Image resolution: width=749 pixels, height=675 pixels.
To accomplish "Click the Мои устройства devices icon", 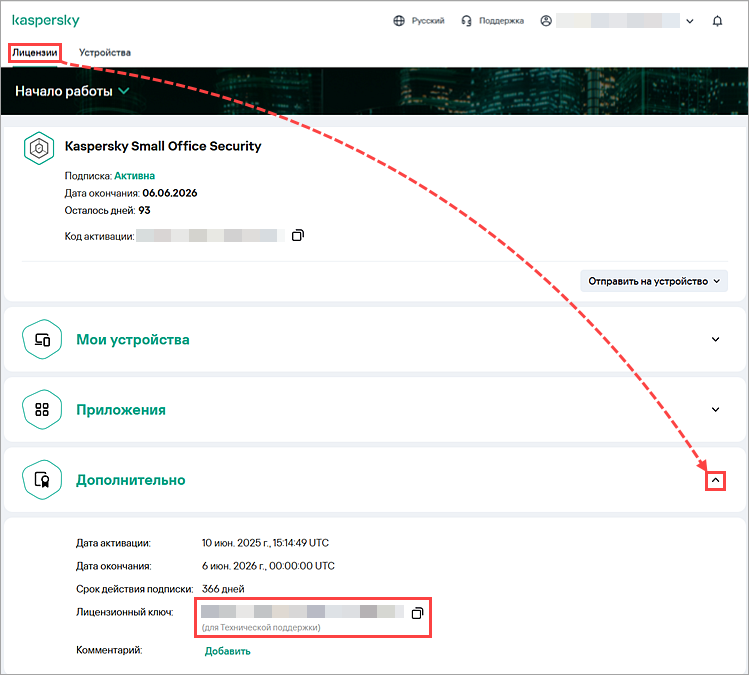I will point(42,340).
